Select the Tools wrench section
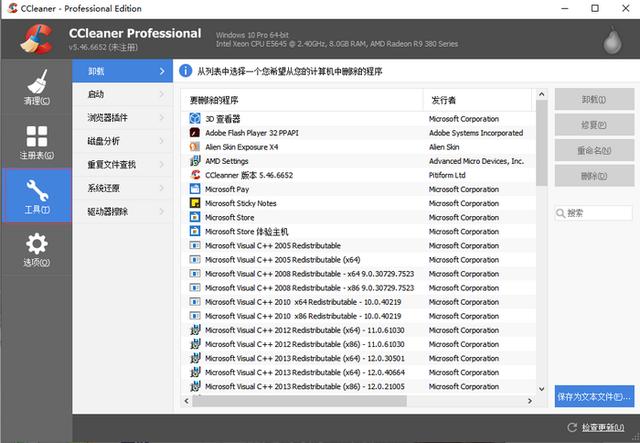Viewport: 640px width, 443px height. 37,196
